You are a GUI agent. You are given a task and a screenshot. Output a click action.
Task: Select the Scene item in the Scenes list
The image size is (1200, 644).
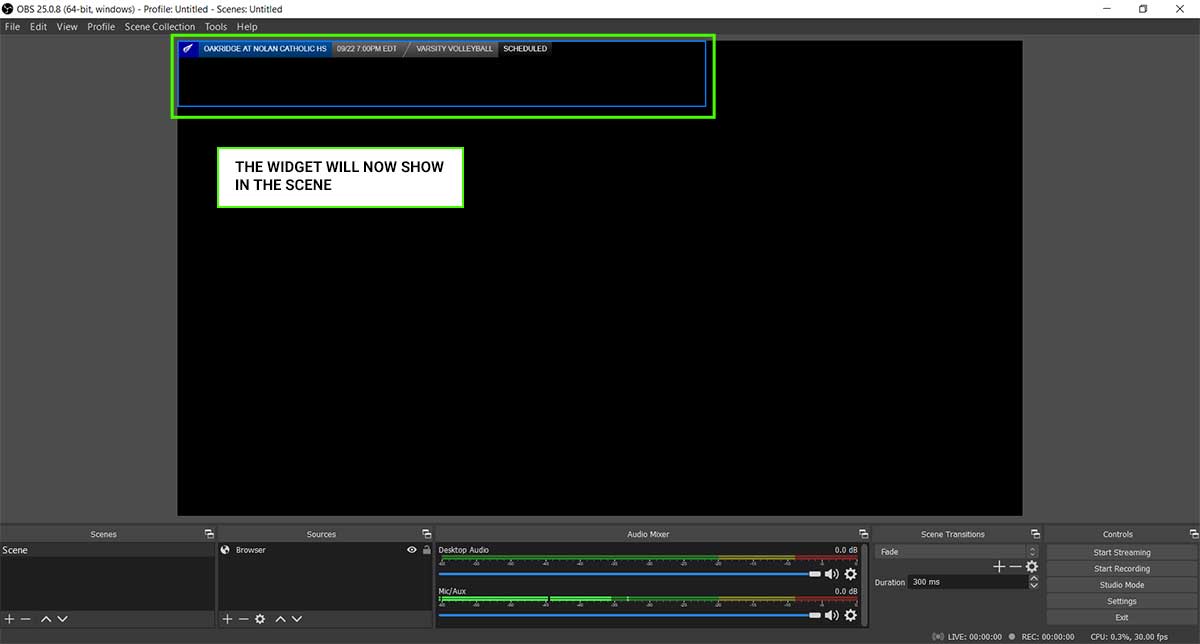107,551
